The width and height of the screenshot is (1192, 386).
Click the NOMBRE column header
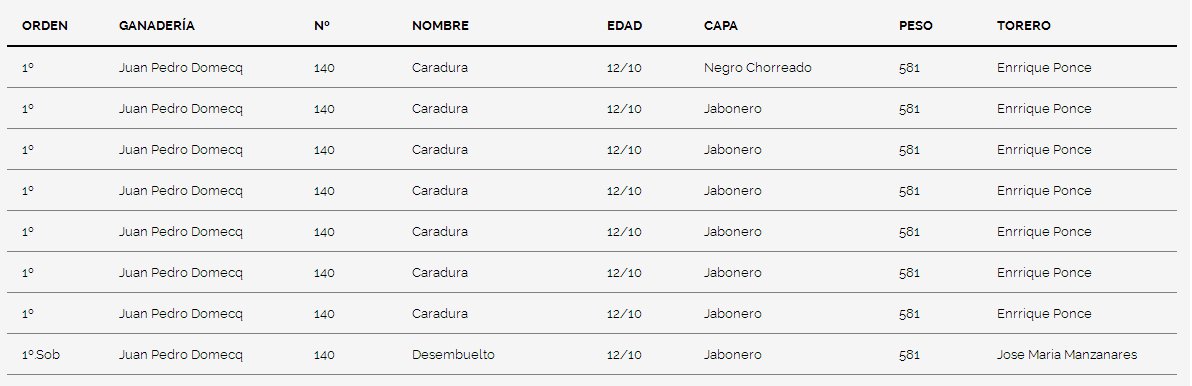click(440, 26)
